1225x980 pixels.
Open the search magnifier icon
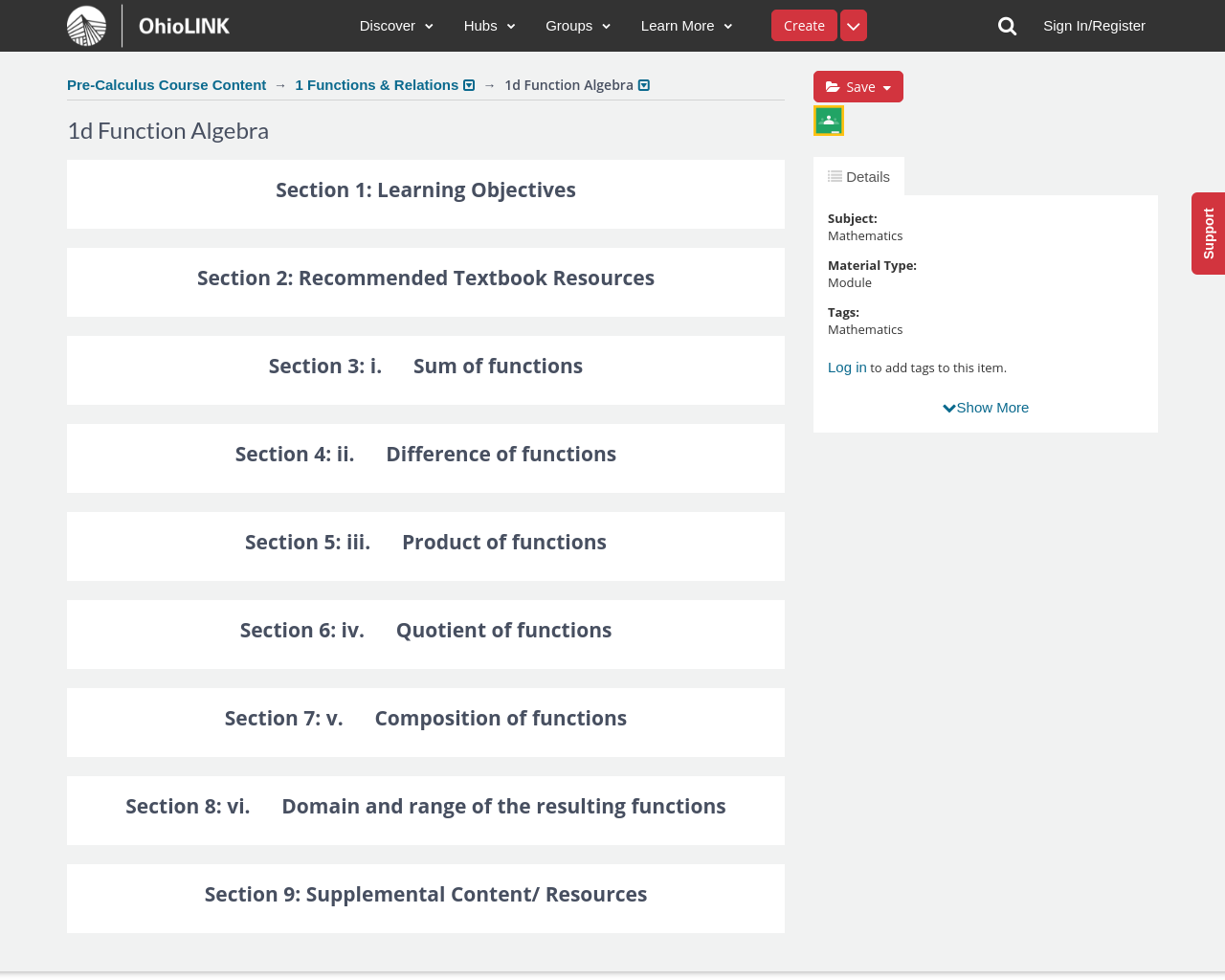point(1007,26)
